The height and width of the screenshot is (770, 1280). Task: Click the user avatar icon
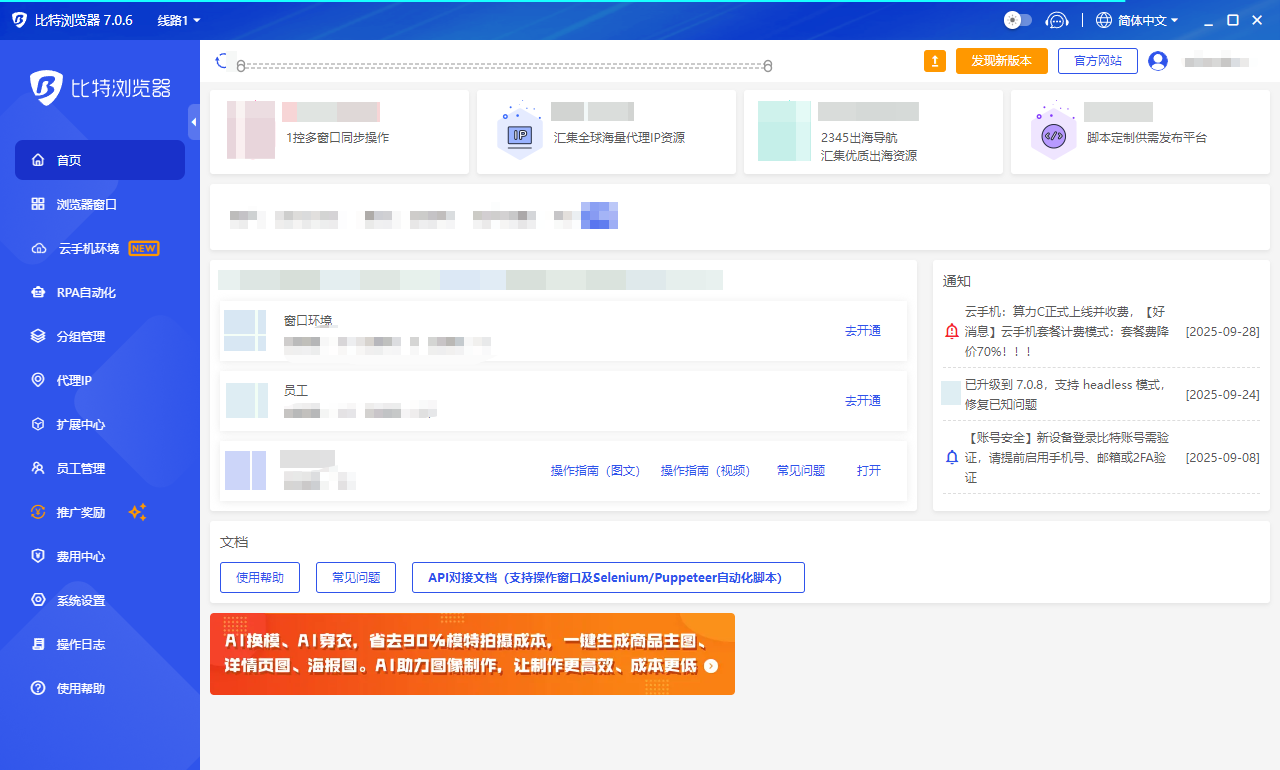click(1158, 61)
